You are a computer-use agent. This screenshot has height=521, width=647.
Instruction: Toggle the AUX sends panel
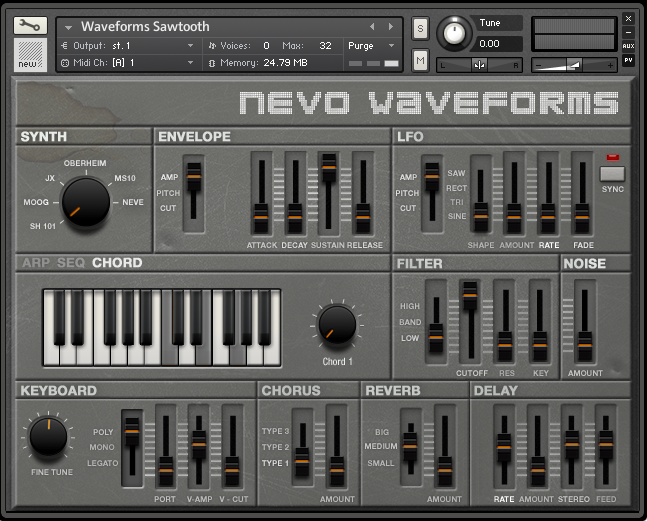628,46
